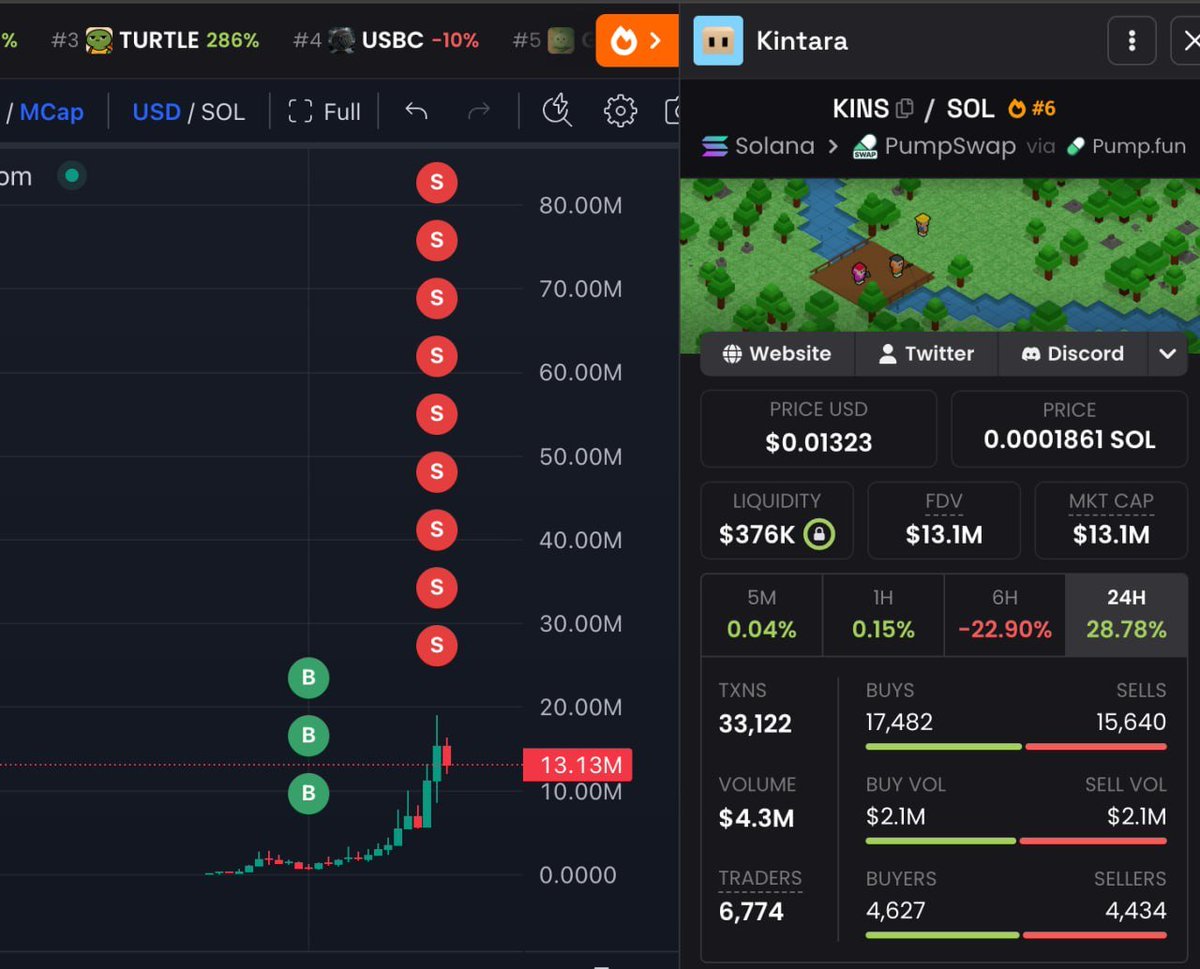
Task: Click the LIQUIDITY $376K box
Action: [777, 520]
